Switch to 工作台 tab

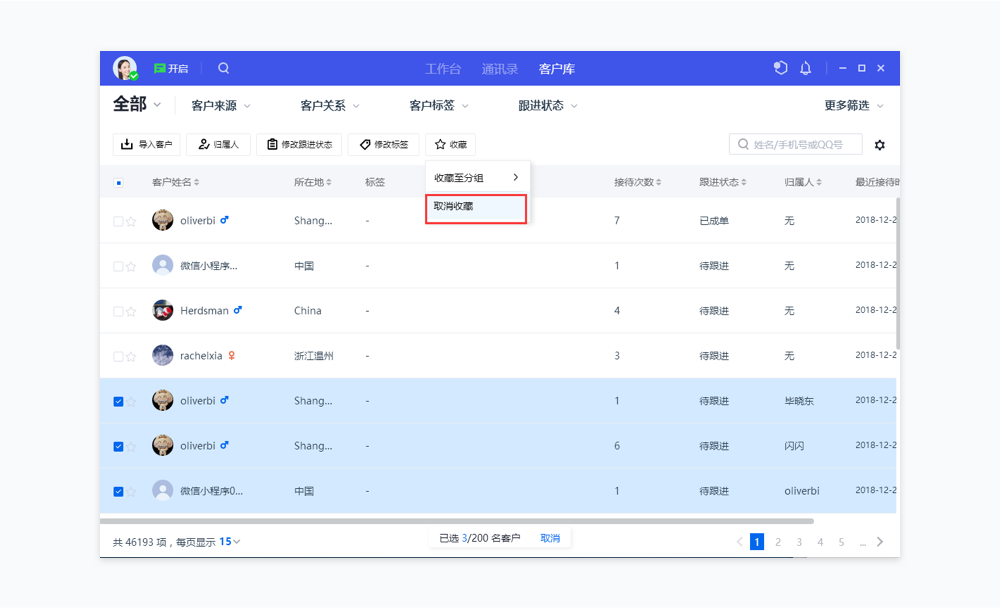tap(443, 69)
